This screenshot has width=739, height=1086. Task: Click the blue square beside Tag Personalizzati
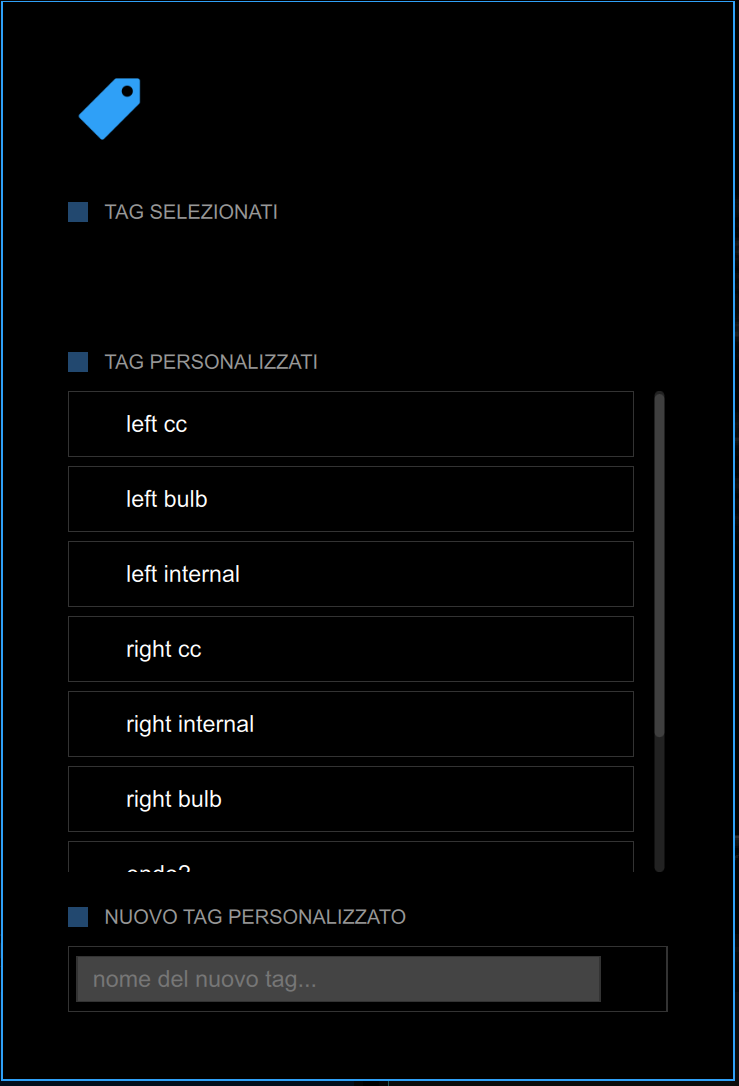pos(78,362)
